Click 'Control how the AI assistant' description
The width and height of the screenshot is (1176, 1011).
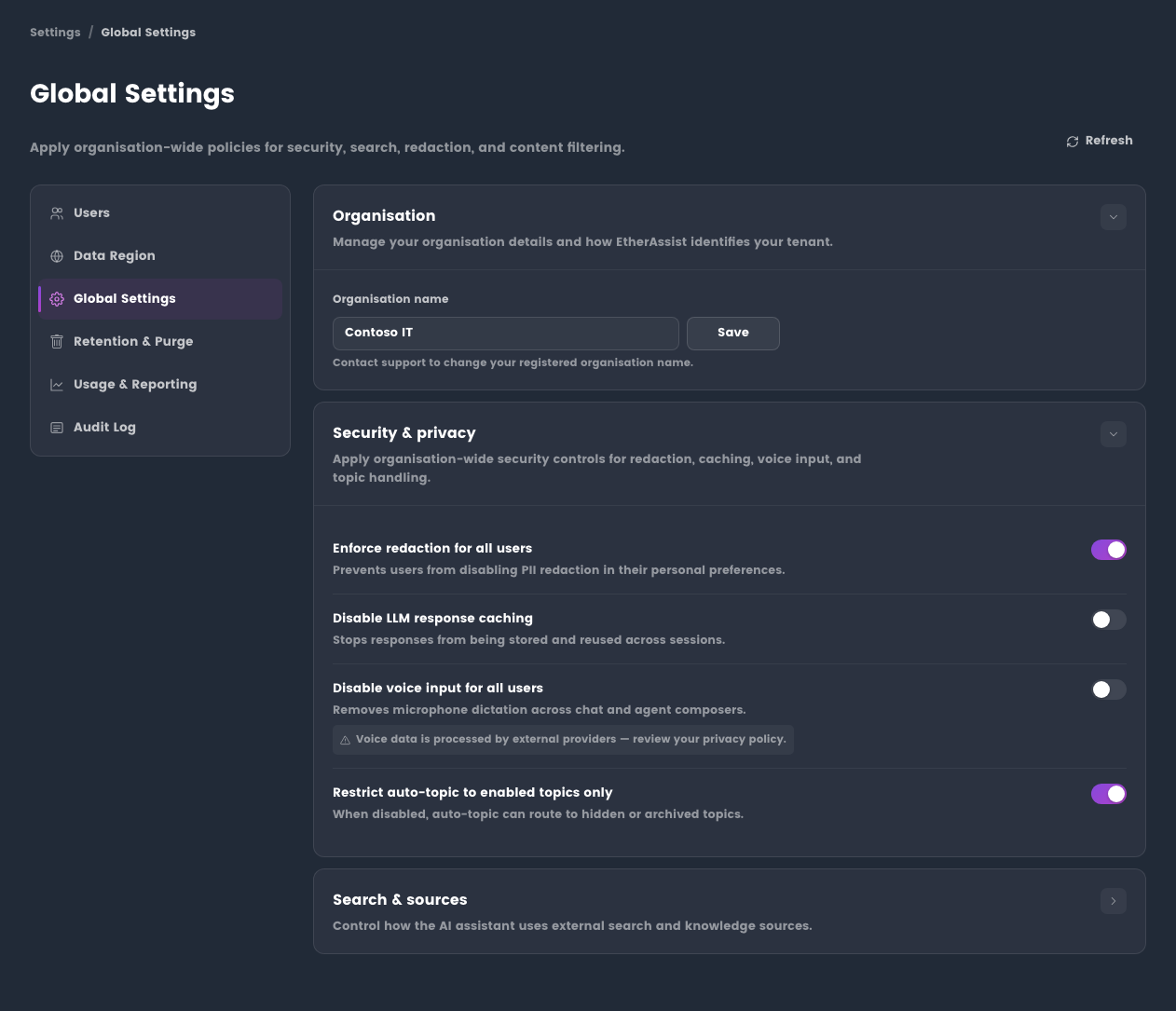pyautogui.click(x=572, y=926)
